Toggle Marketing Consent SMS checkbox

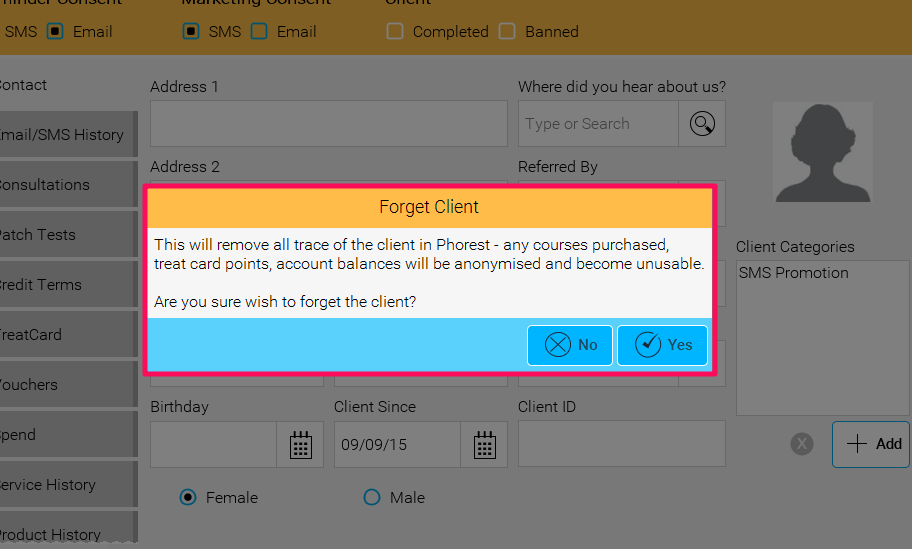click(x=191, y=31)
